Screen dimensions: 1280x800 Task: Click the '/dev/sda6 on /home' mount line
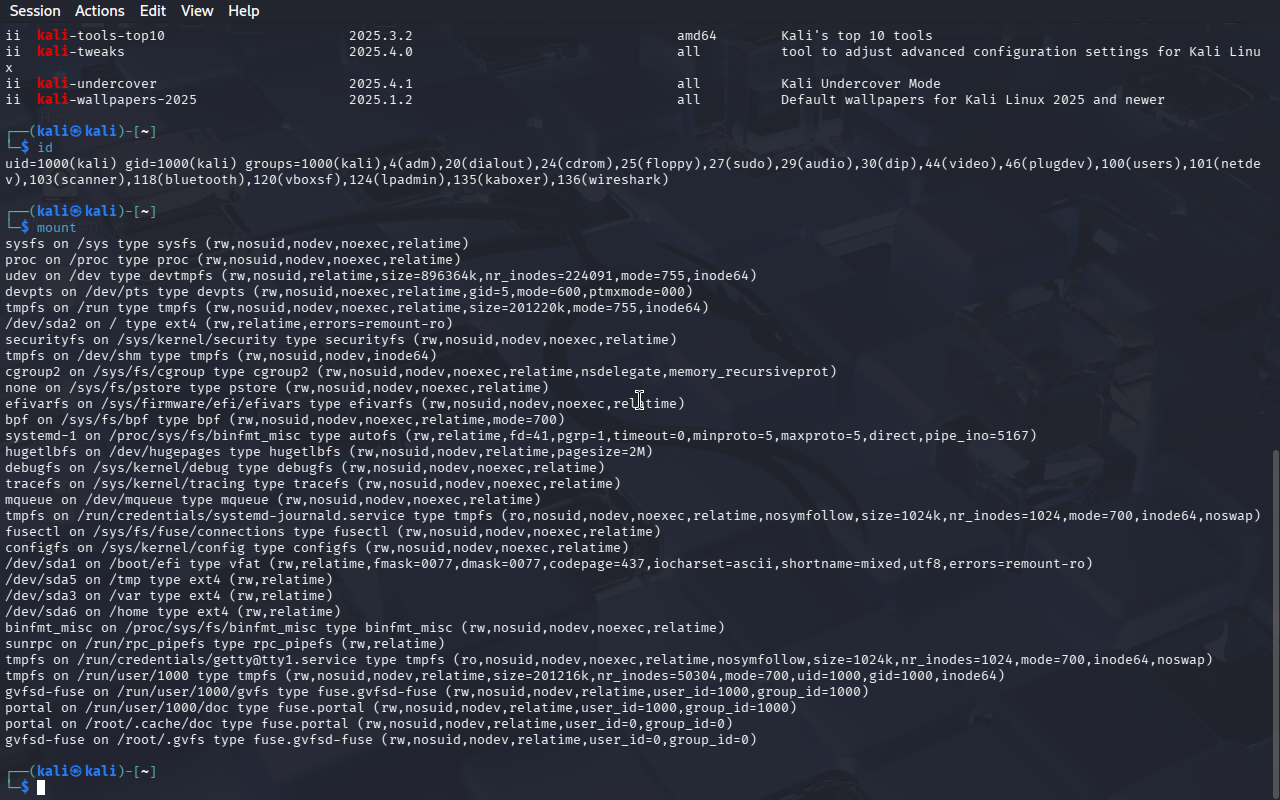(173, 612)
